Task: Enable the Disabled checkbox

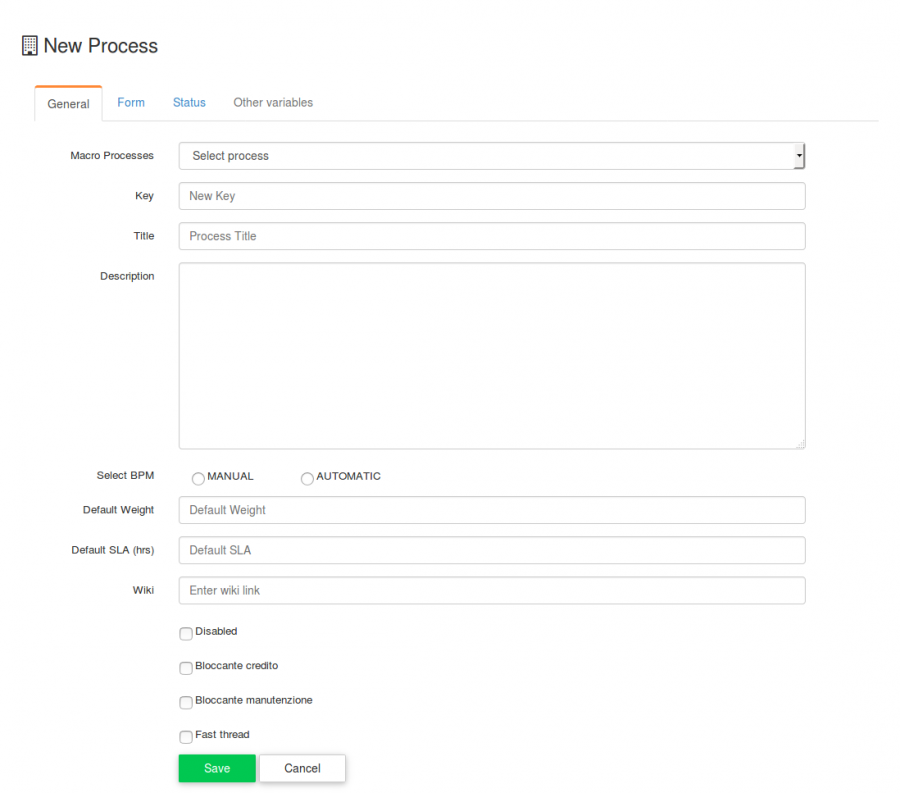Action: [x=186, y=634]
